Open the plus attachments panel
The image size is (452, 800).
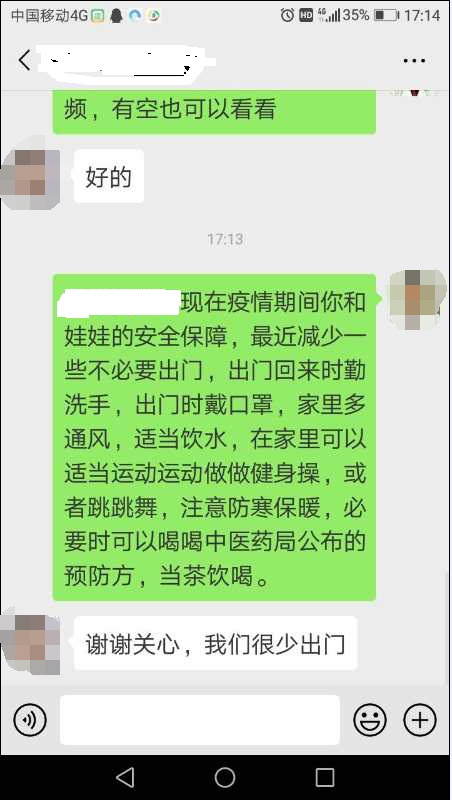[420, 720]
